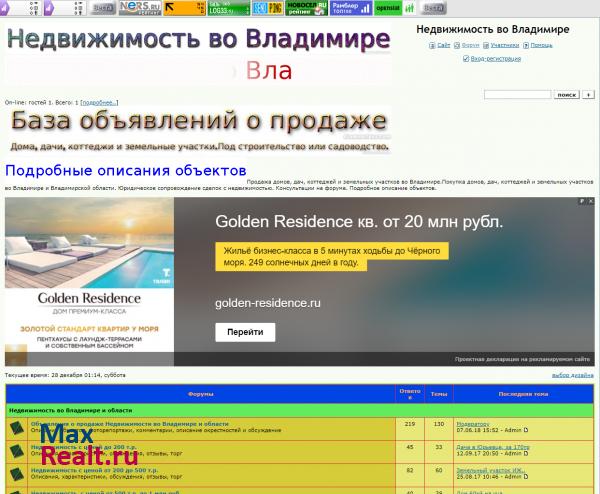Screen dimensions: 600x494
Task: Click the Перейти ad button
Action: (245, 332)
